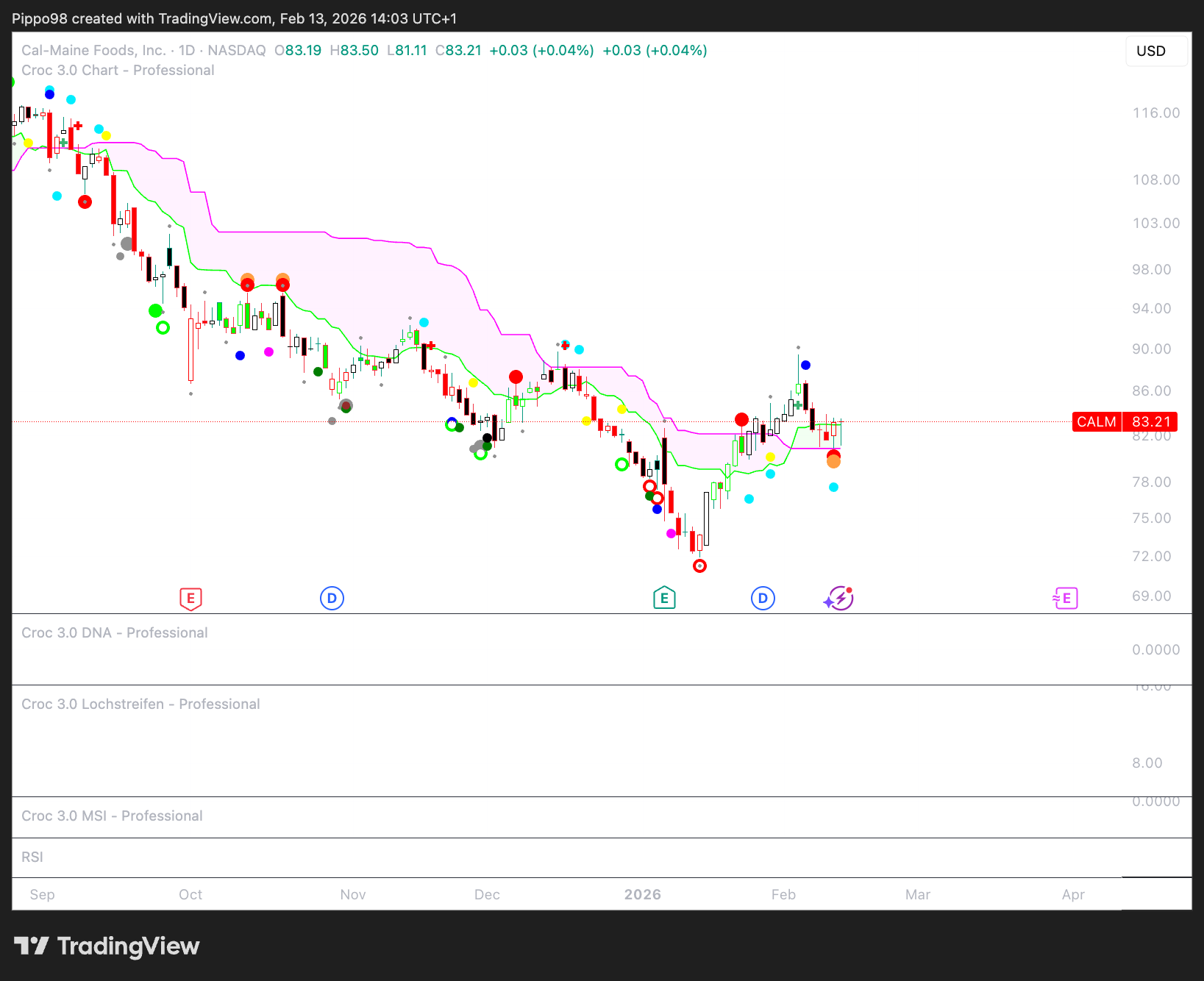Click the green earnings E marker in January

tap(664, 598)
